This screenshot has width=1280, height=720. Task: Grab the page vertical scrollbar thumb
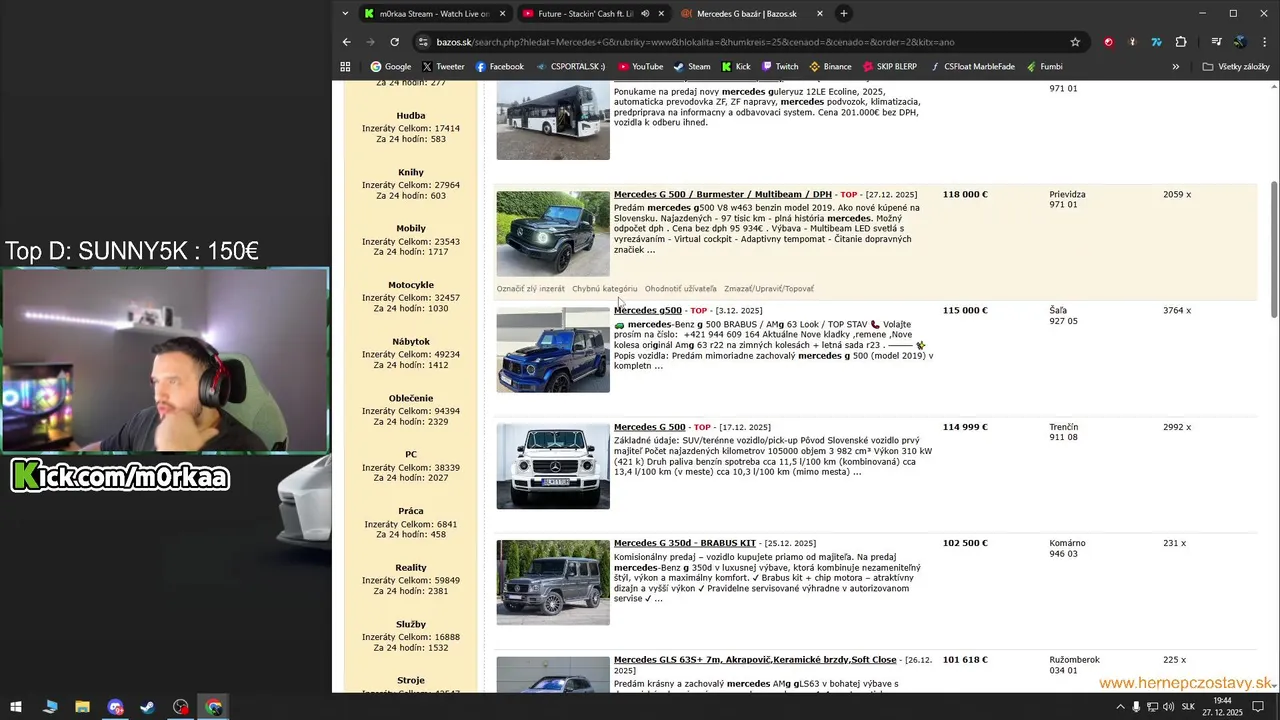point(1273,250)
